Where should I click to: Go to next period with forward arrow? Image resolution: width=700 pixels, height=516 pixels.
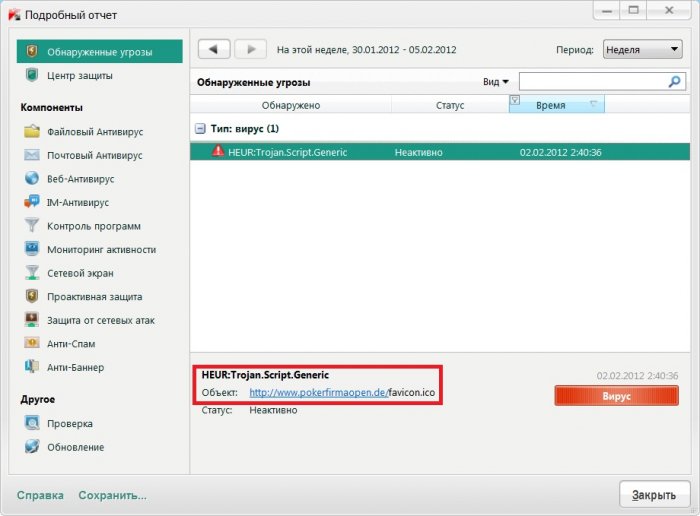(250, 49)
